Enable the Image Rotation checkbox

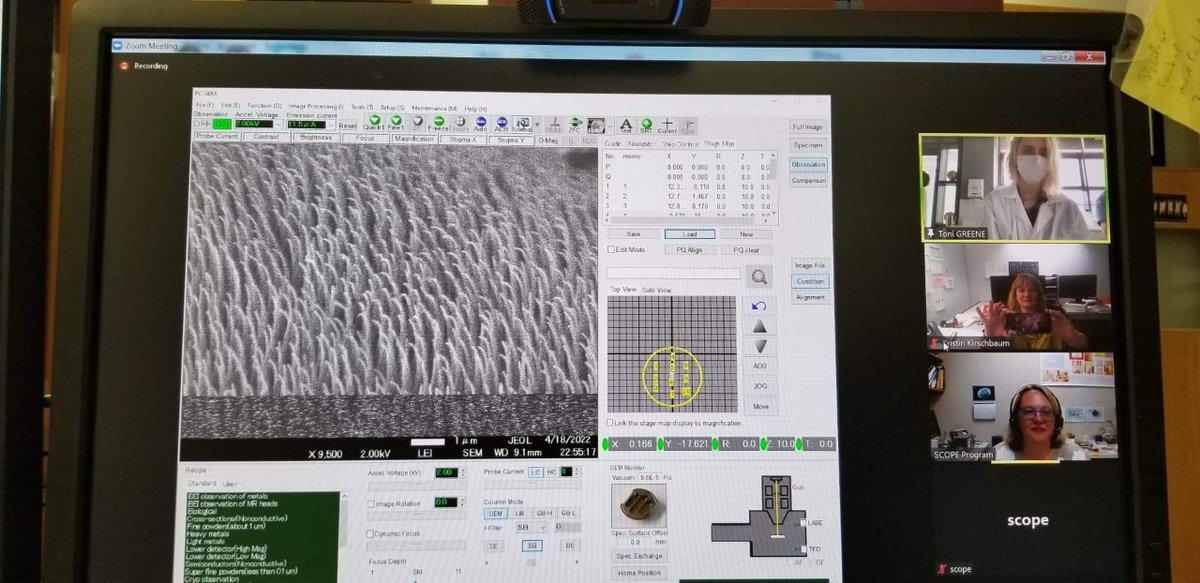click(x=372, y=503)
